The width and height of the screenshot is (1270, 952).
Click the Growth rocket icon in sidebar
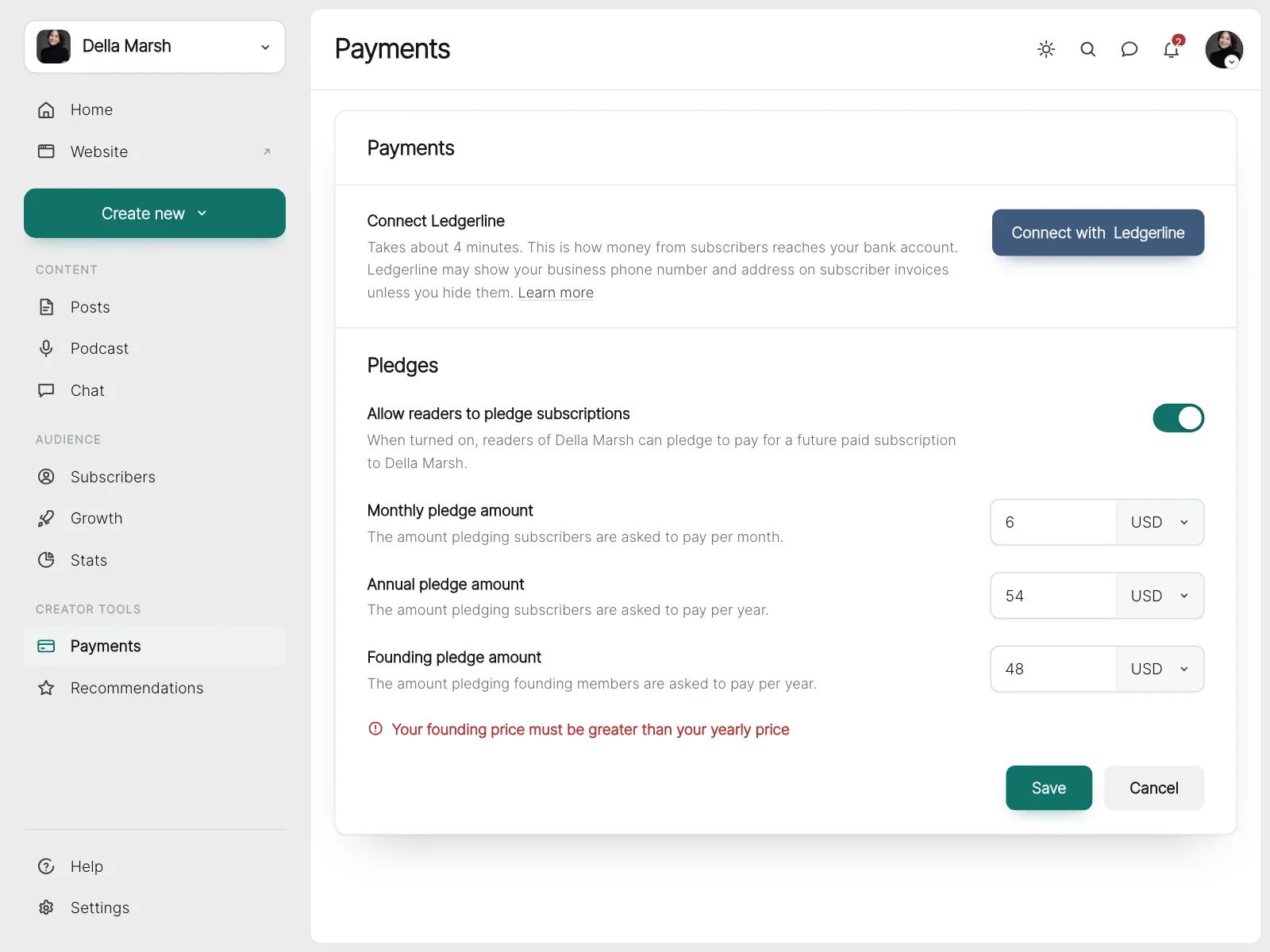[46, 518]
